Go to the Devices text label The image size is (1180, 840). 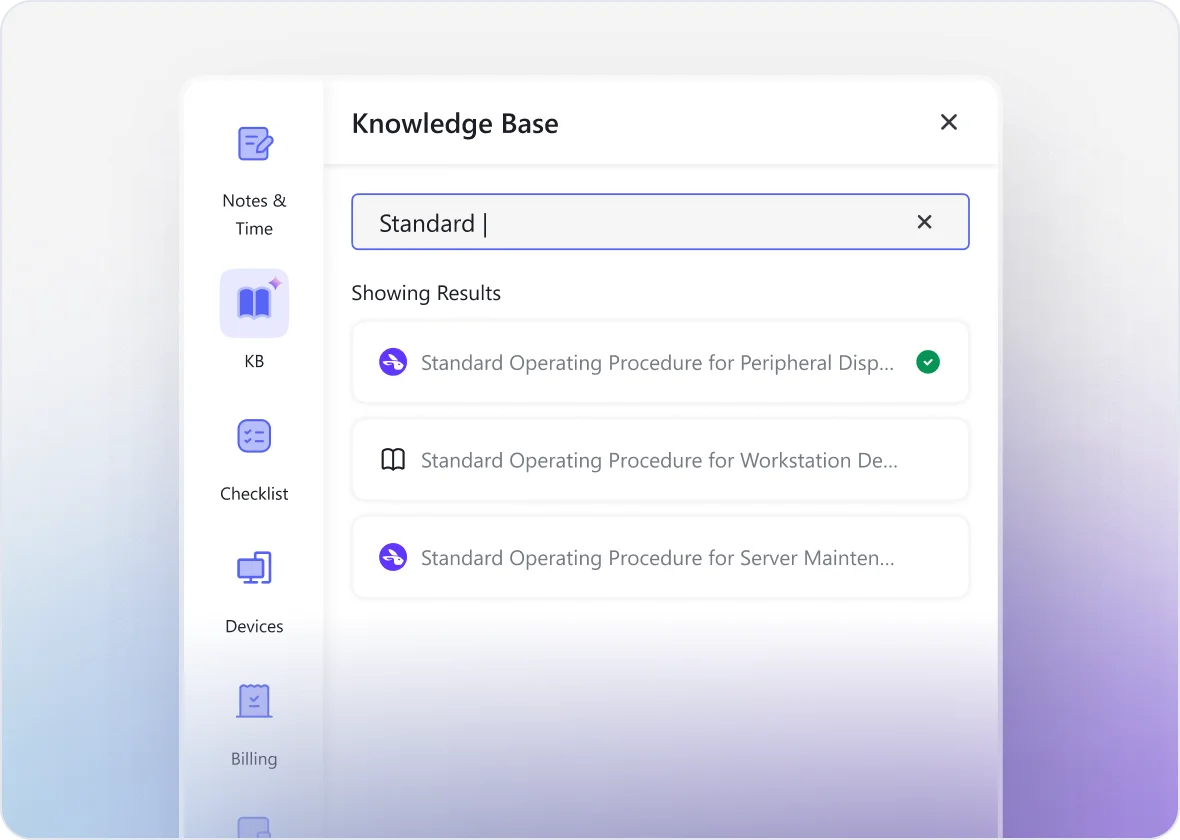click(x=254, y=627)
